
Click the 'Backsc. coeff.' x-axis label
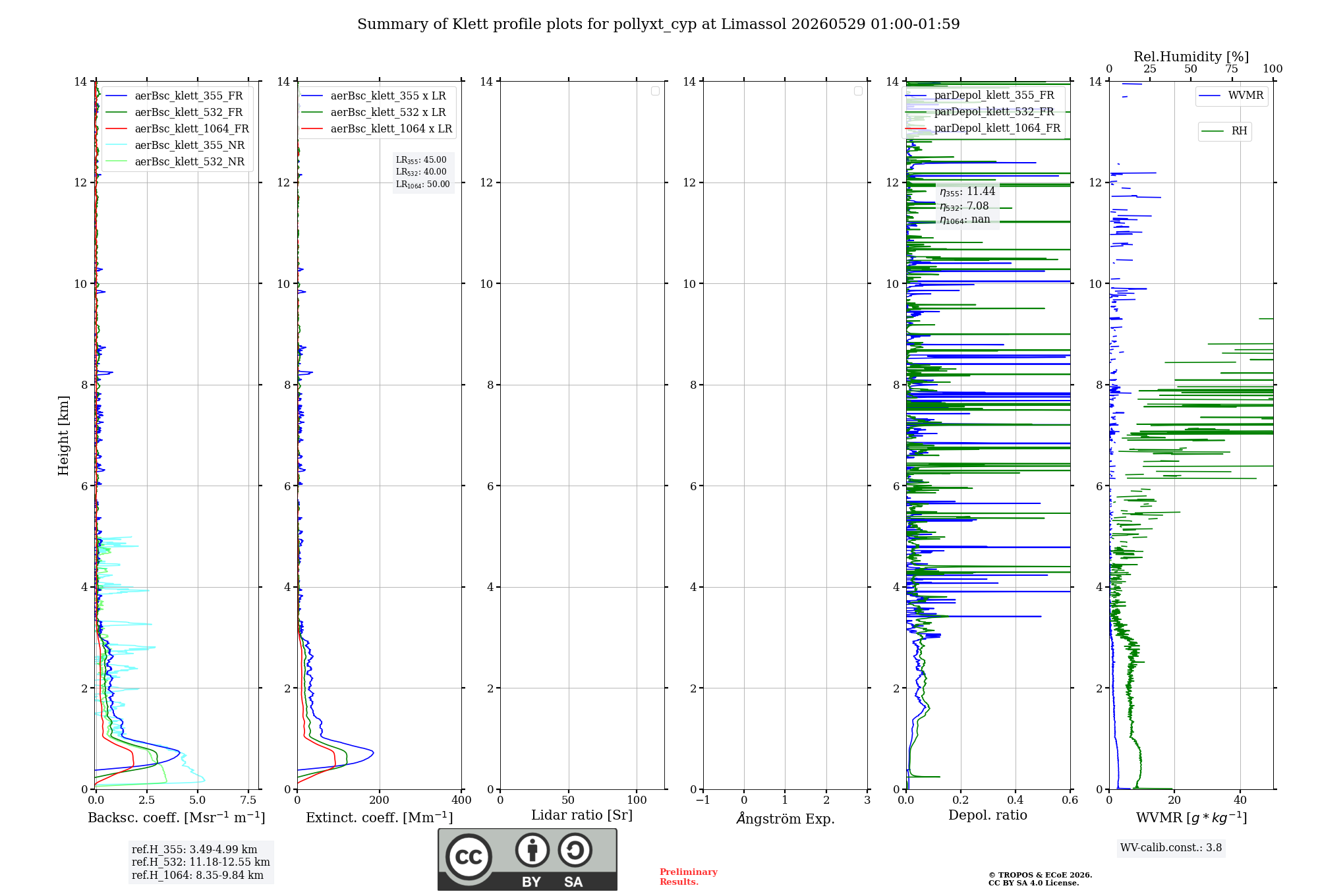(177, 818)
